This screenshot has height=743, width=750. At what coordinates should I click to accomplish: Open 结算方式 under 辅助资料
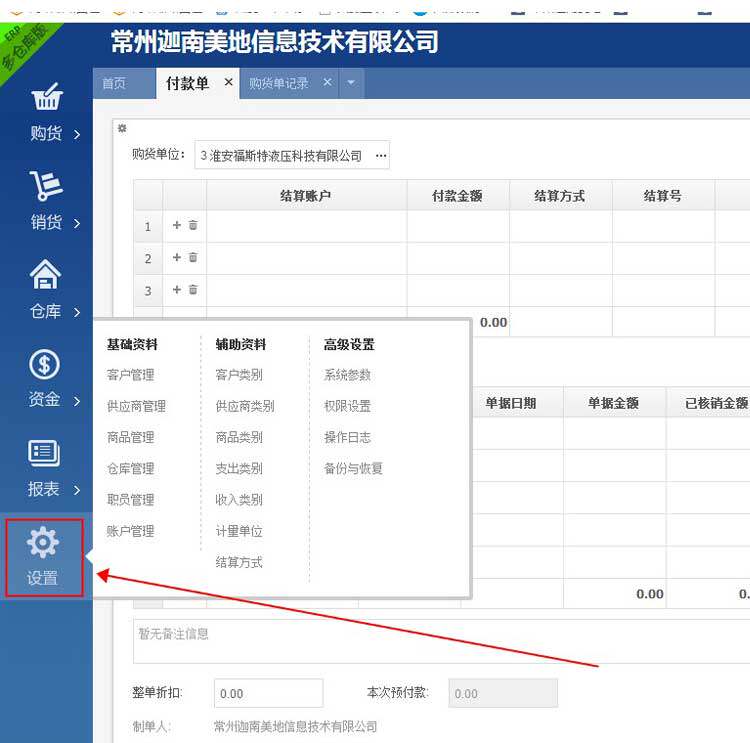coord(239,562)
